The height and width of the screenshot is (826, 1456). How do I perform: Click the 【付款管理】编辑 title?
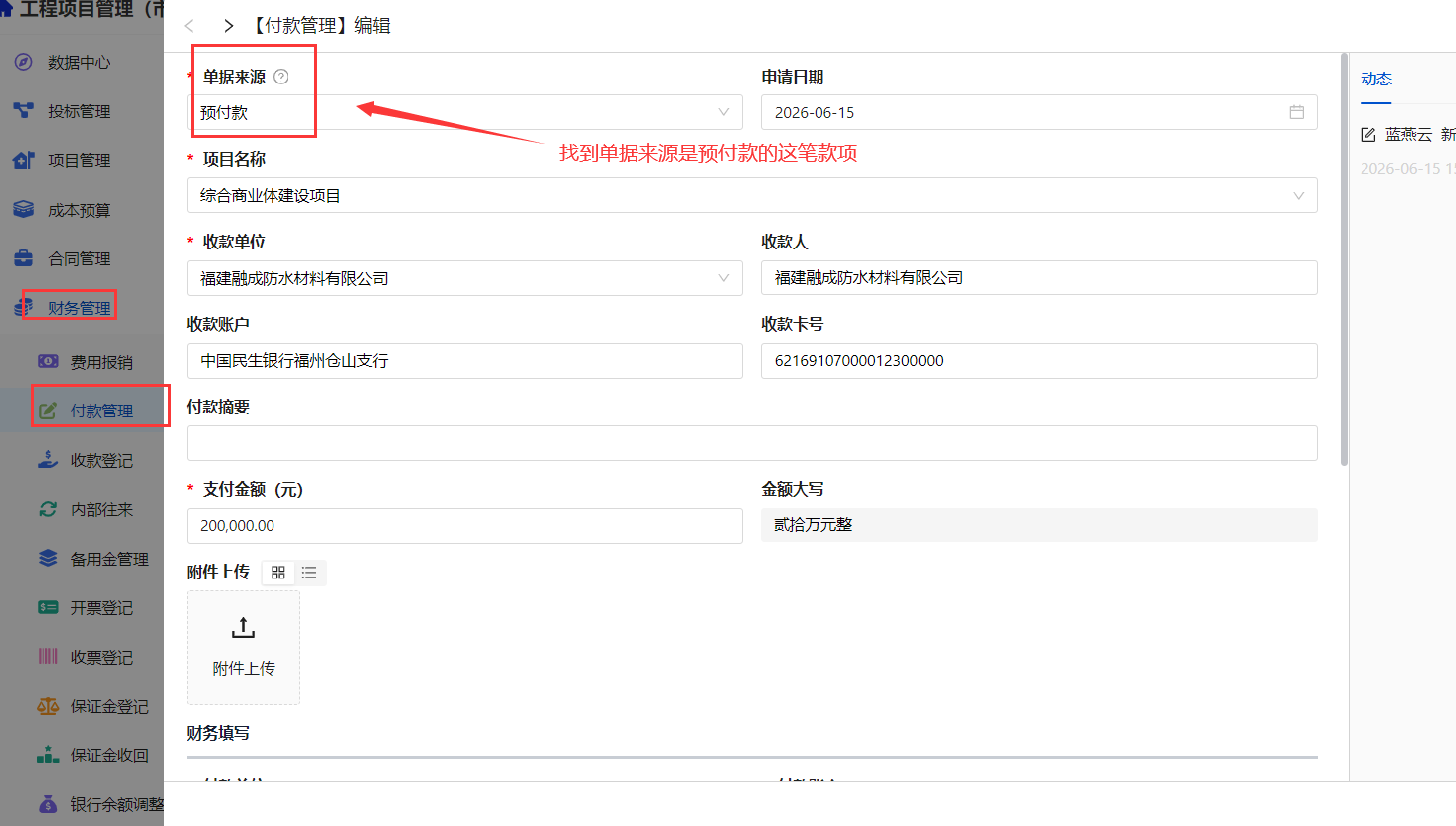tap(319, 26)
